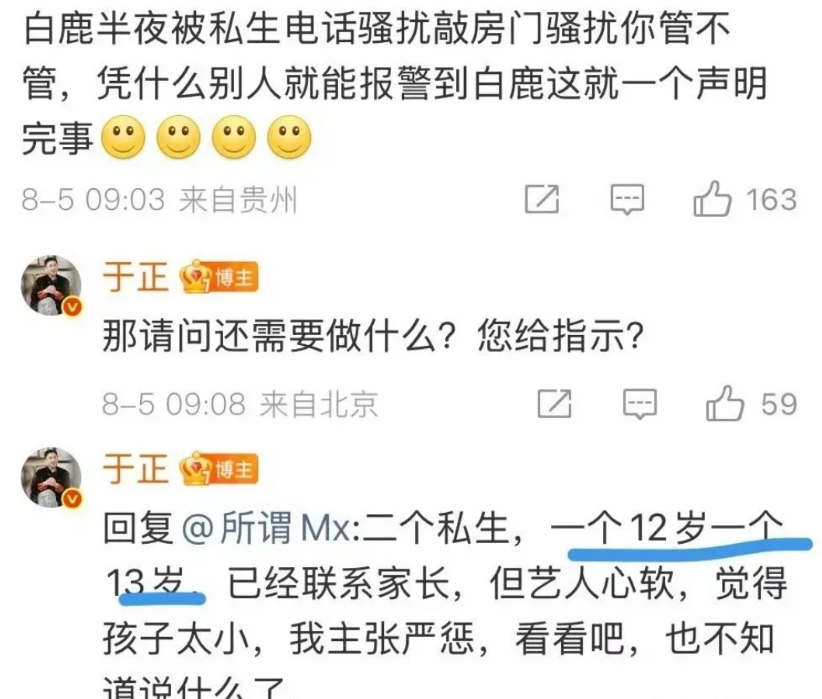Tap verified V badge on the upper 于正 avatar
Viewport: 822px width, 699px height.
[73, 307]
